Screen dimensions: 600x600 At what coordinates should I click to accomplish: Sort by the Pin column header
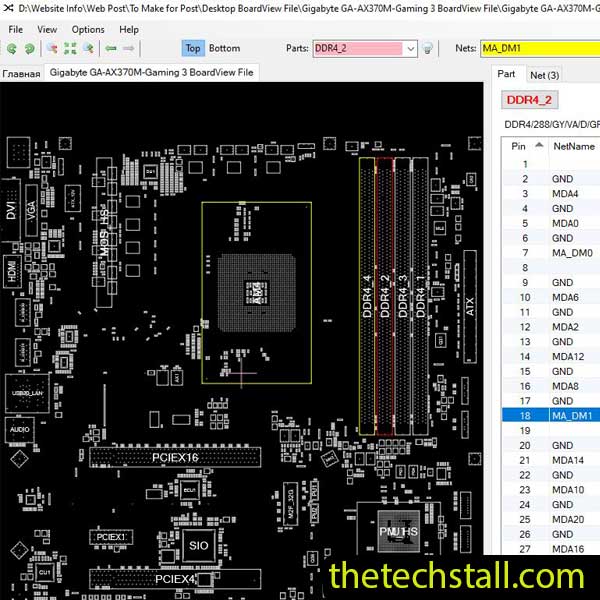click(x=525, y=146)
